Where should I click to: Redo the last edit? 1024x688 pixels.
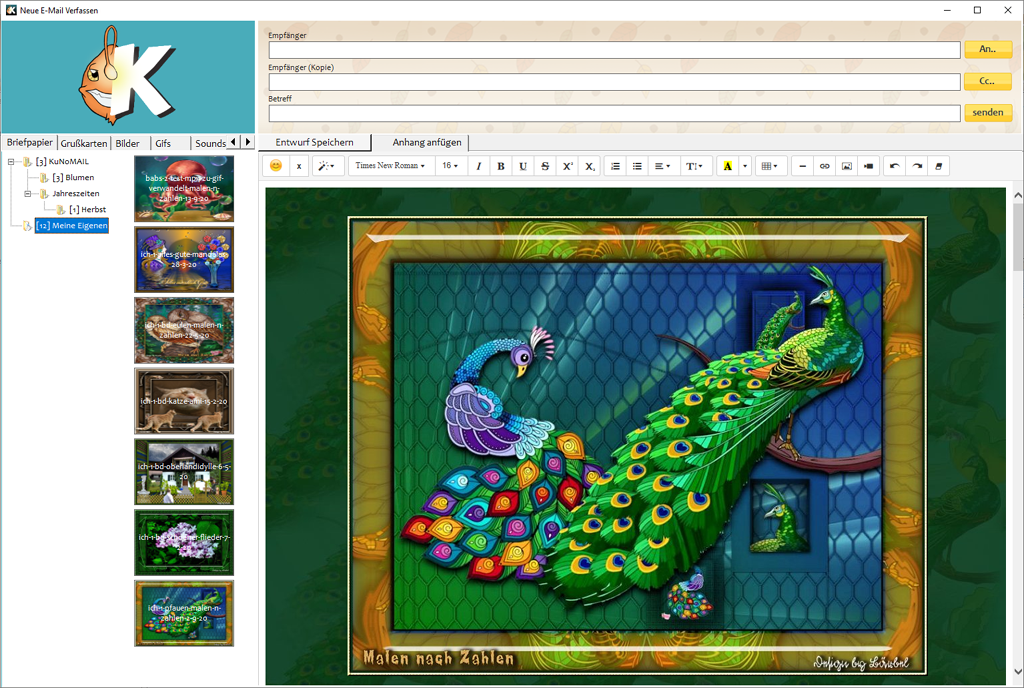tap(917, 166)
